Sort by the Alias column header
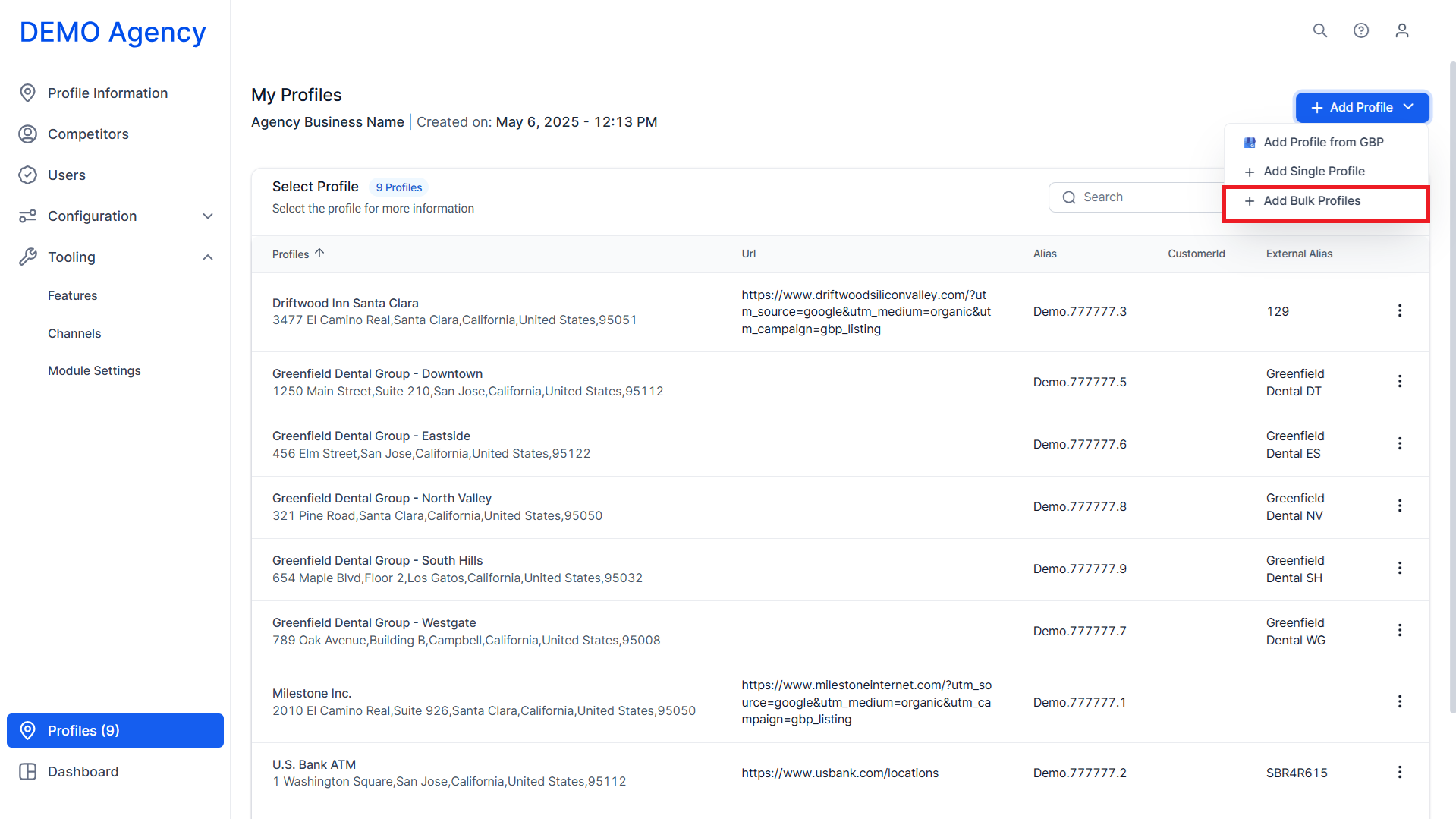Image resolution: width=1456 pixels, height=819 pixels. (1045, 254)
